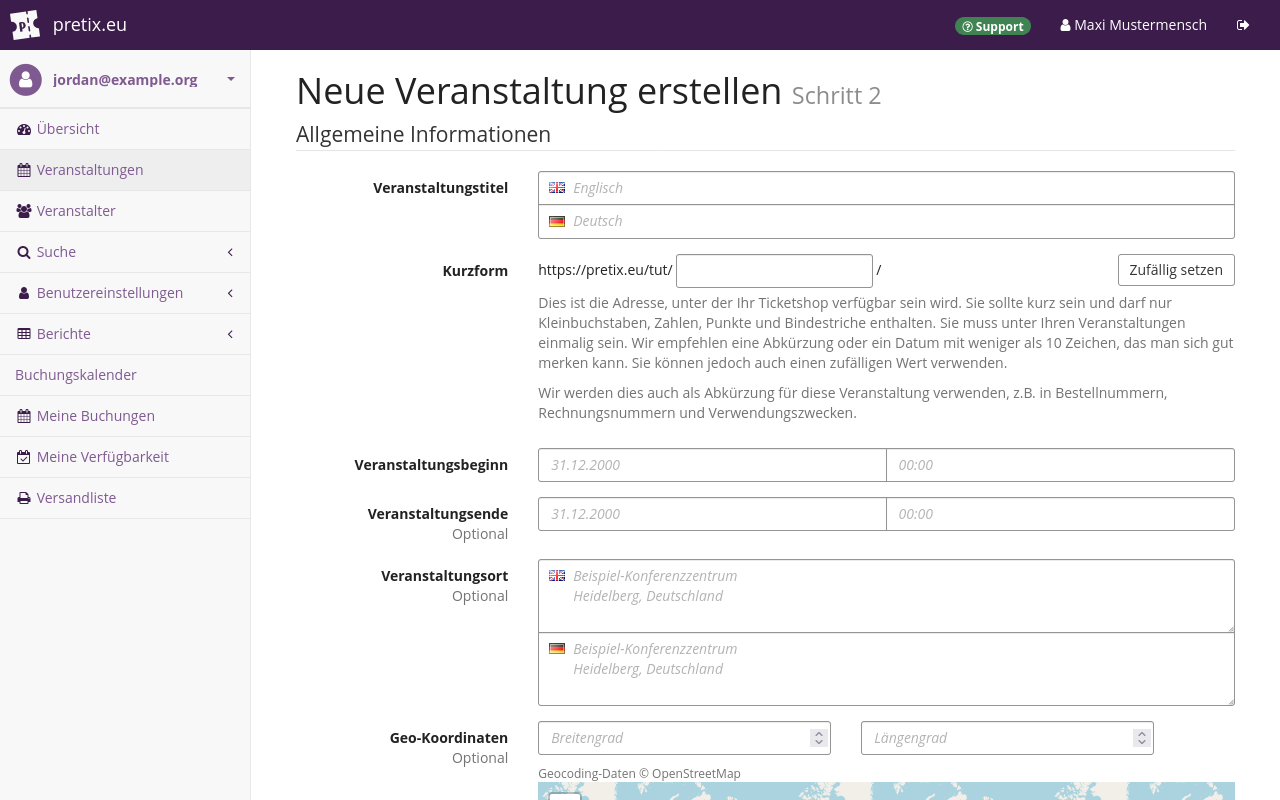Viewport: 1280px width, 800px height.
Task: Focus the German Veranstaltungsort textarea
Action: [886, 669]
